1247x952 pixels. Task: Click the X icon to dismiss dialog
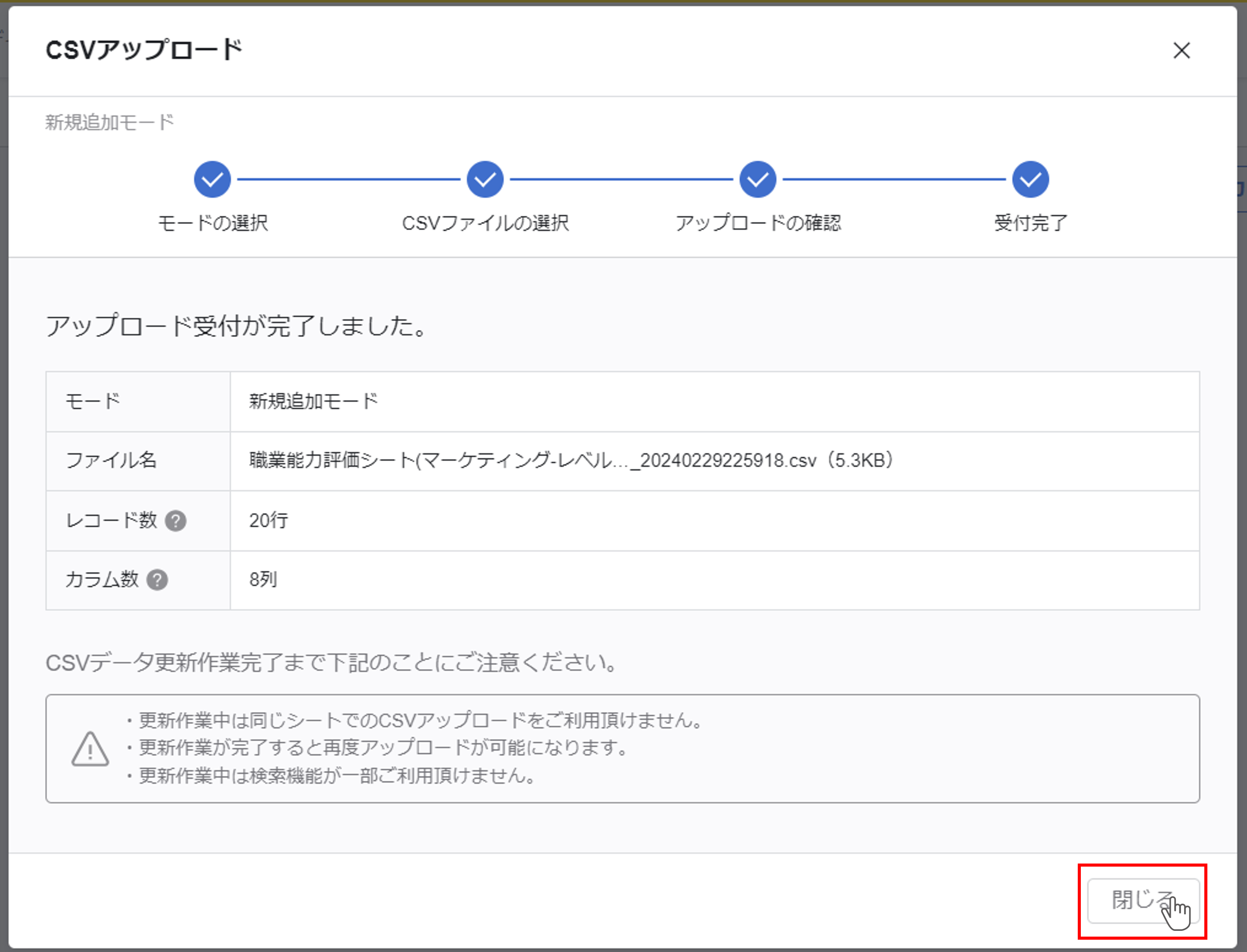tap(1182, 51)
